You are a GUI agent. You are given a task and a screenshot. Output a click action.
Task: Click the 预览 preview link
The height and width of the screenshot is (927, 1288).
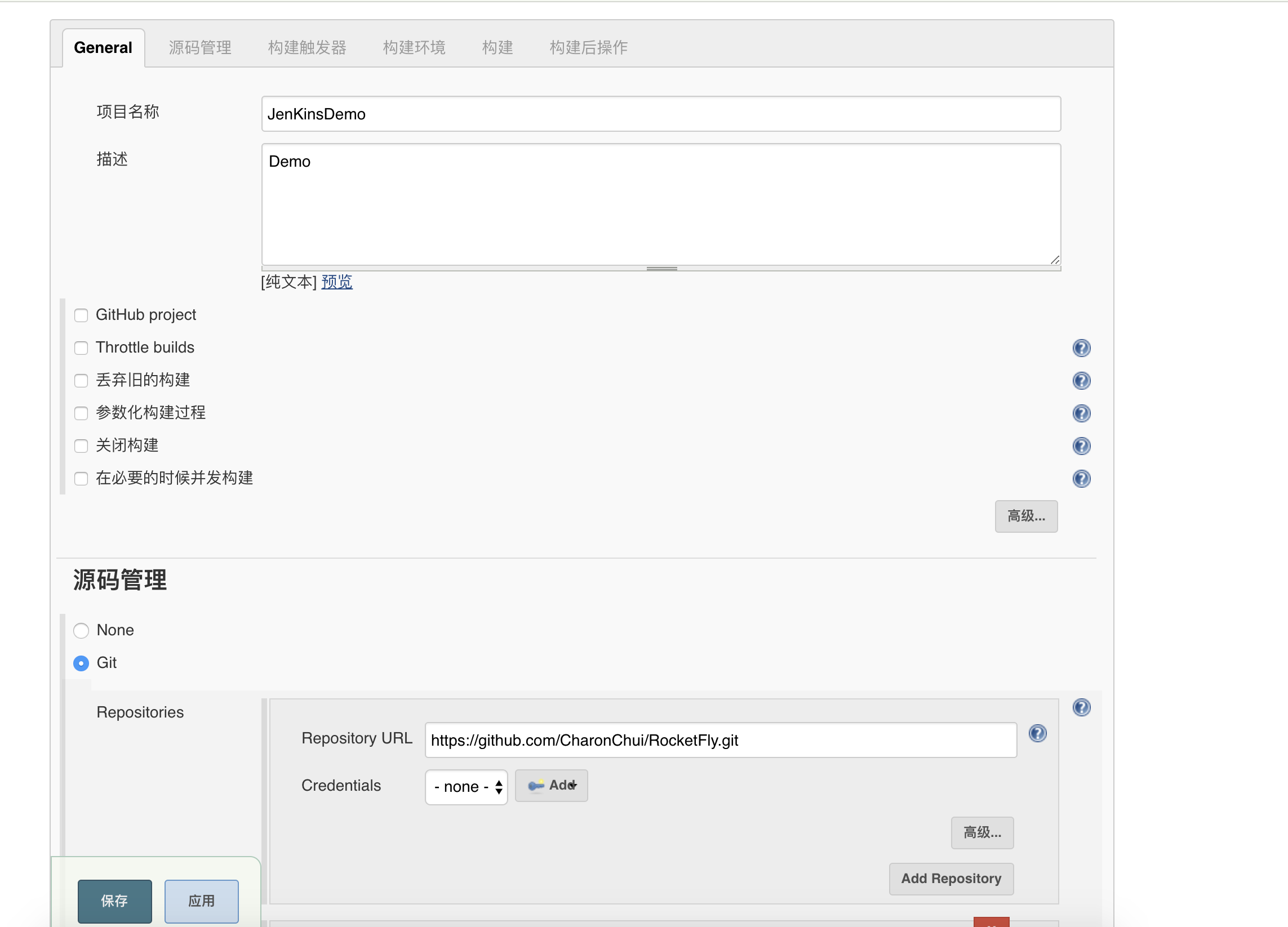tap(337, 282)
